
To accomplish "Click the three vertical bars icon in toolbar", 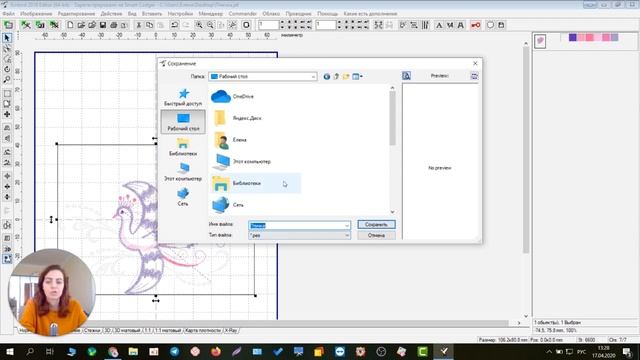I will click(x=425, y=25).
